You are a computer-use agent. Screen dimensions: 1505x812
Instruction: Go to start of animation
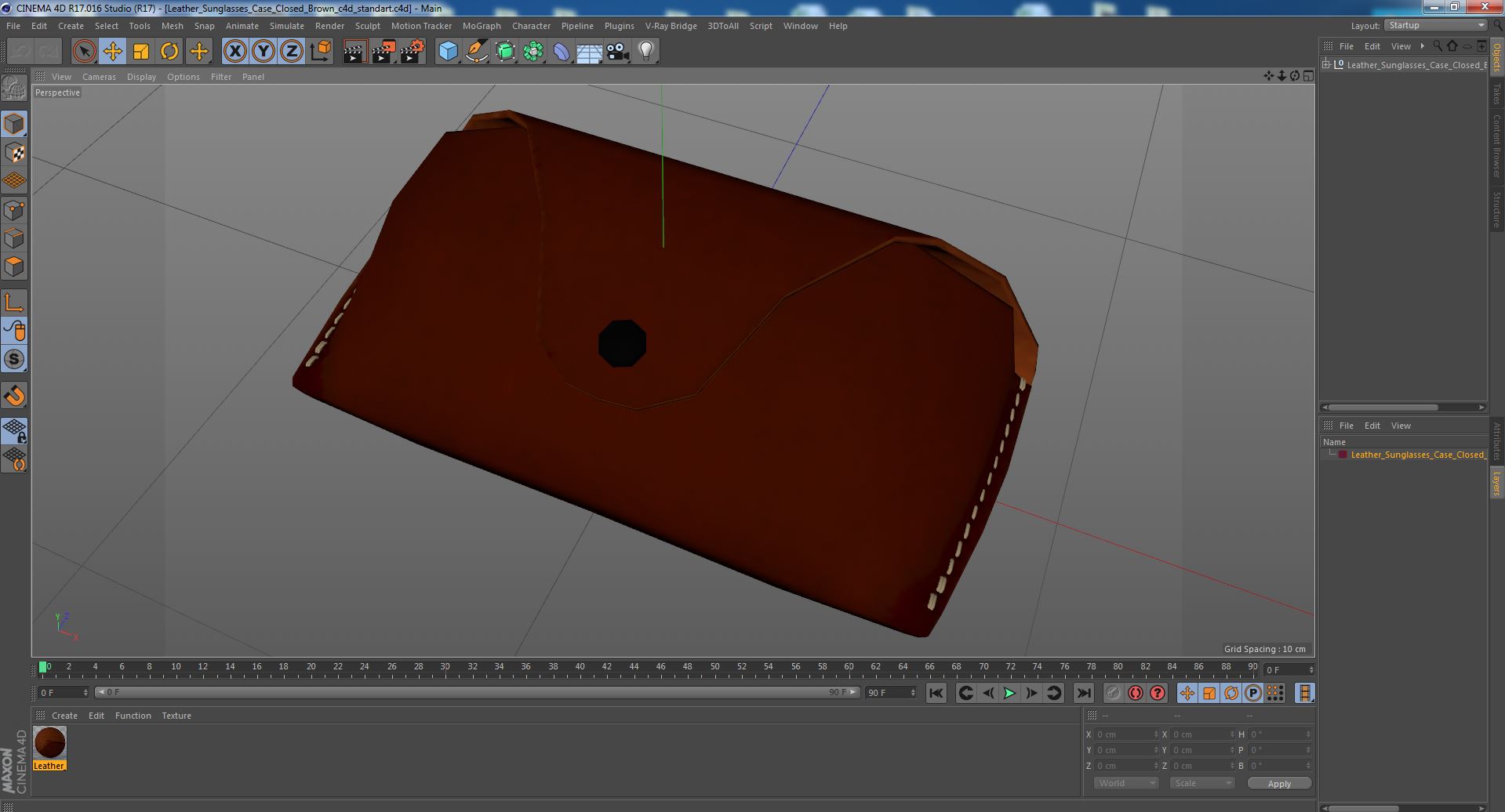click(936, 693)
